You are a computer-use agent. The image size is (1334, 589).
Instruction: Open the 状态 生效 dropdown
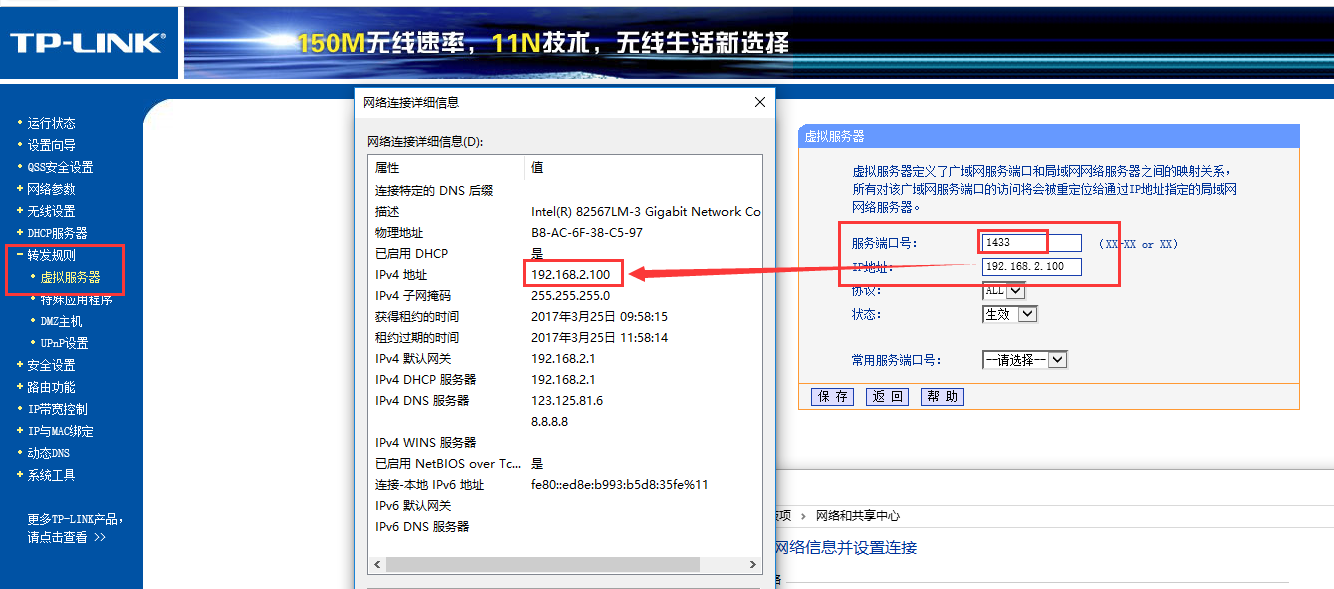tap(1009, 314)
